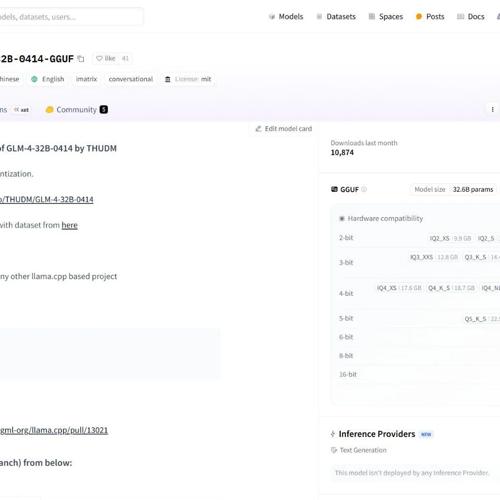Click the 6-bit row label
The height and width of the screenshot is (500, 500).
click(346, 337)
